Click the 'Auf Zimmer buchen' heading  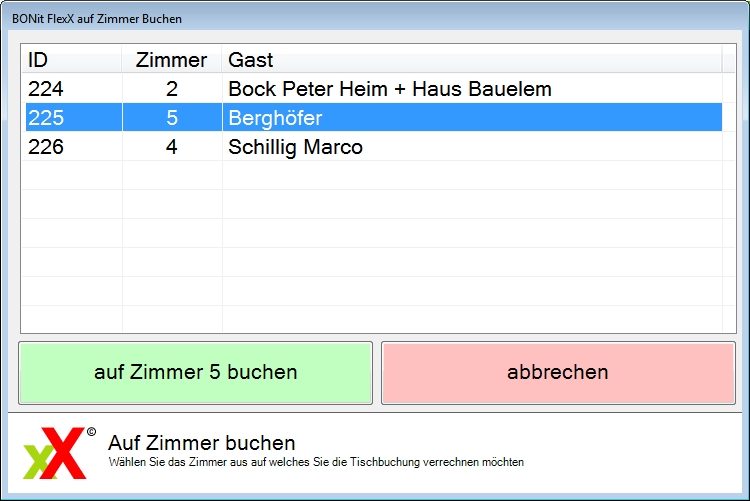[201, 443]
